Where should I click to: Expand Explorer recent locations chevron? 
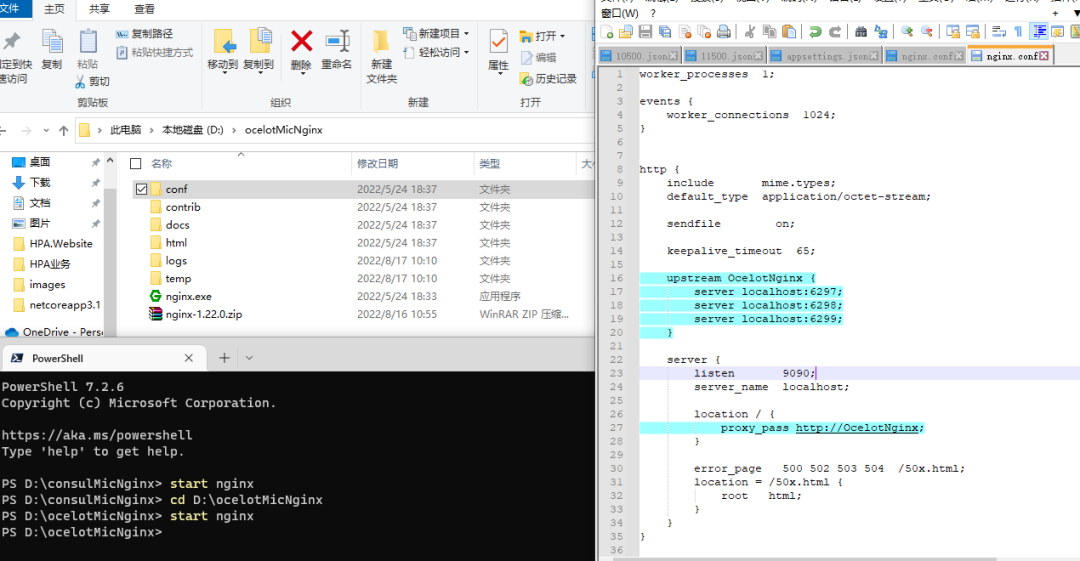point(45,130)
